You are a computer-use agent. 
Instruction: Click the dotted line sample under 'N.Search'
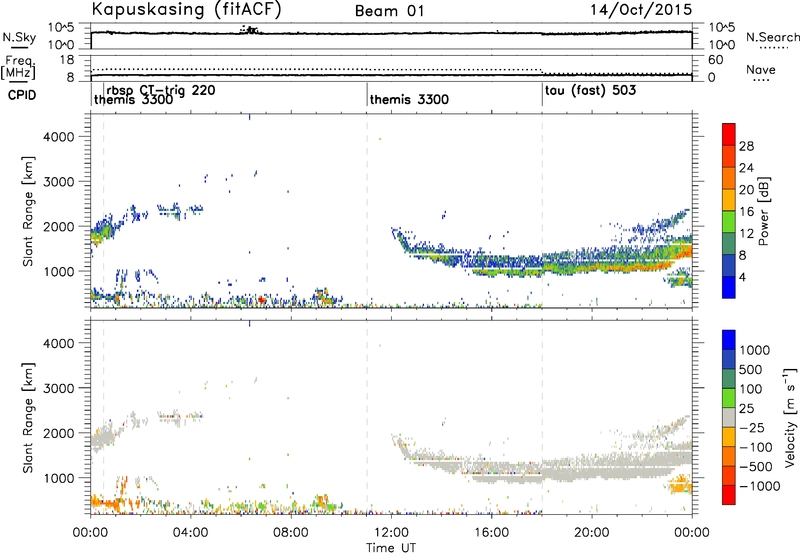point(773,48)
